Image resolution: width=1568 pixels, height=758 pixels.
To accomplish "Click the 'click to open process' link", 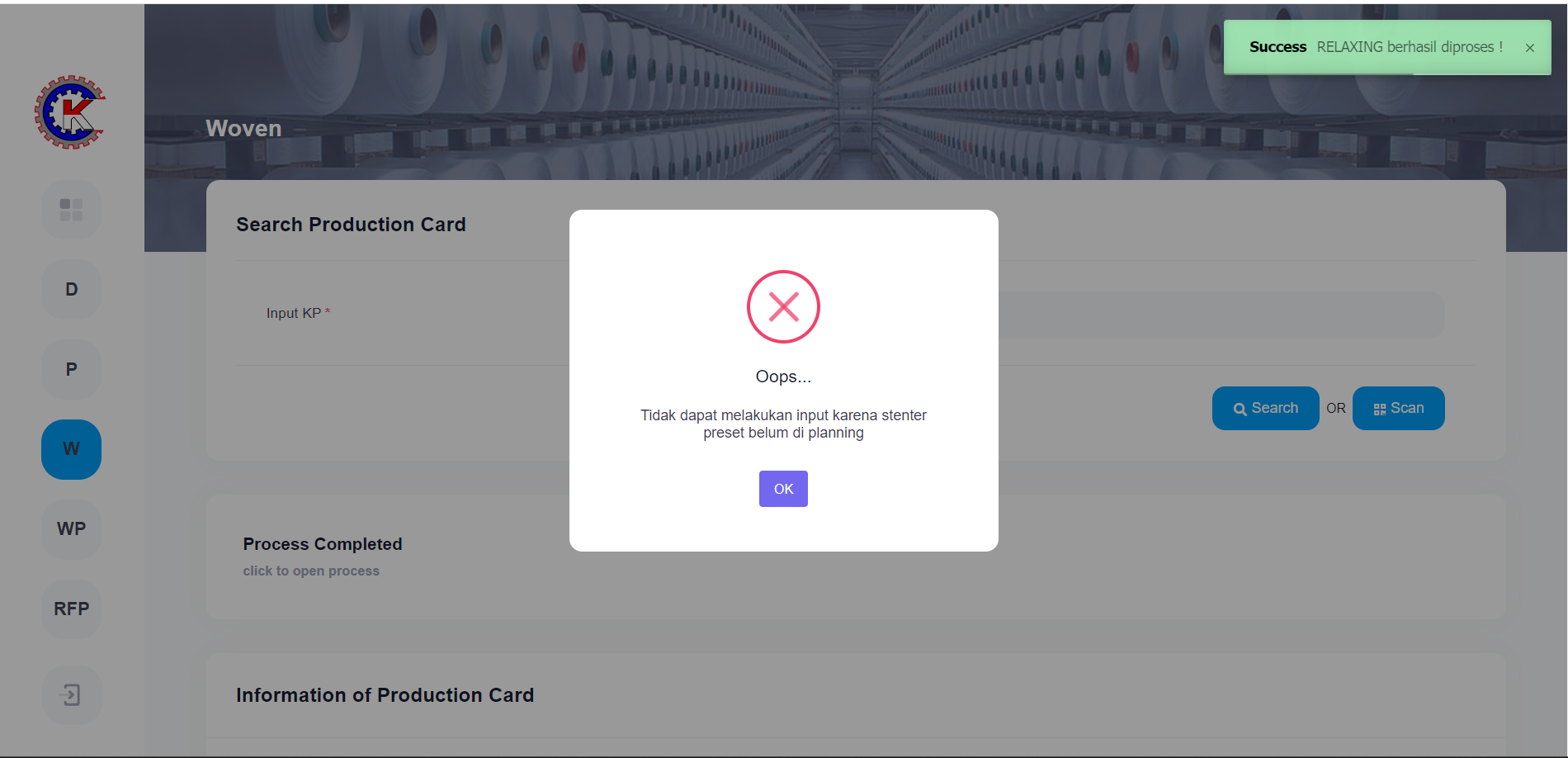I will [311, 571].
